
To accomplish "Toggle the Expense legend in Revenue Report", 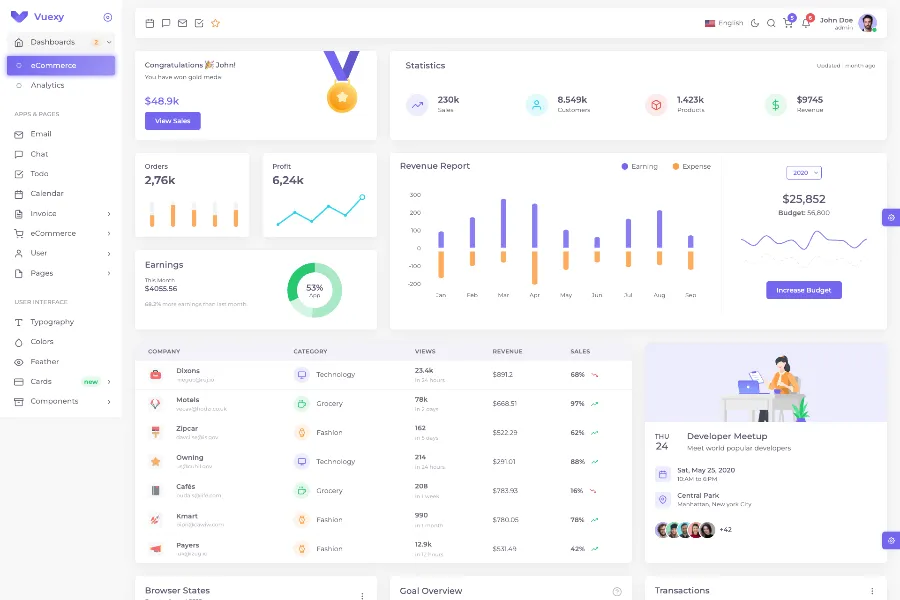I will click(x=692, y=166).
